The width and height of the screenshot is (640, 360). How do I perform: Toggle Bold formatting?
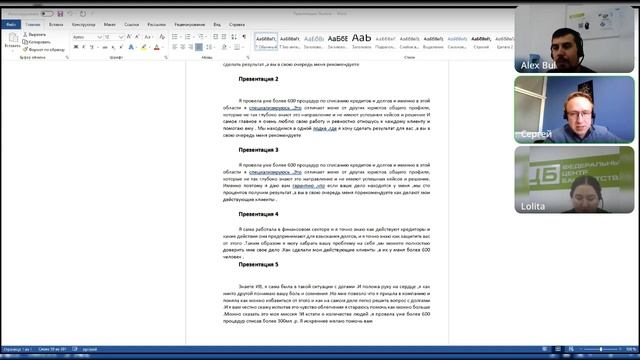(76, 47)
